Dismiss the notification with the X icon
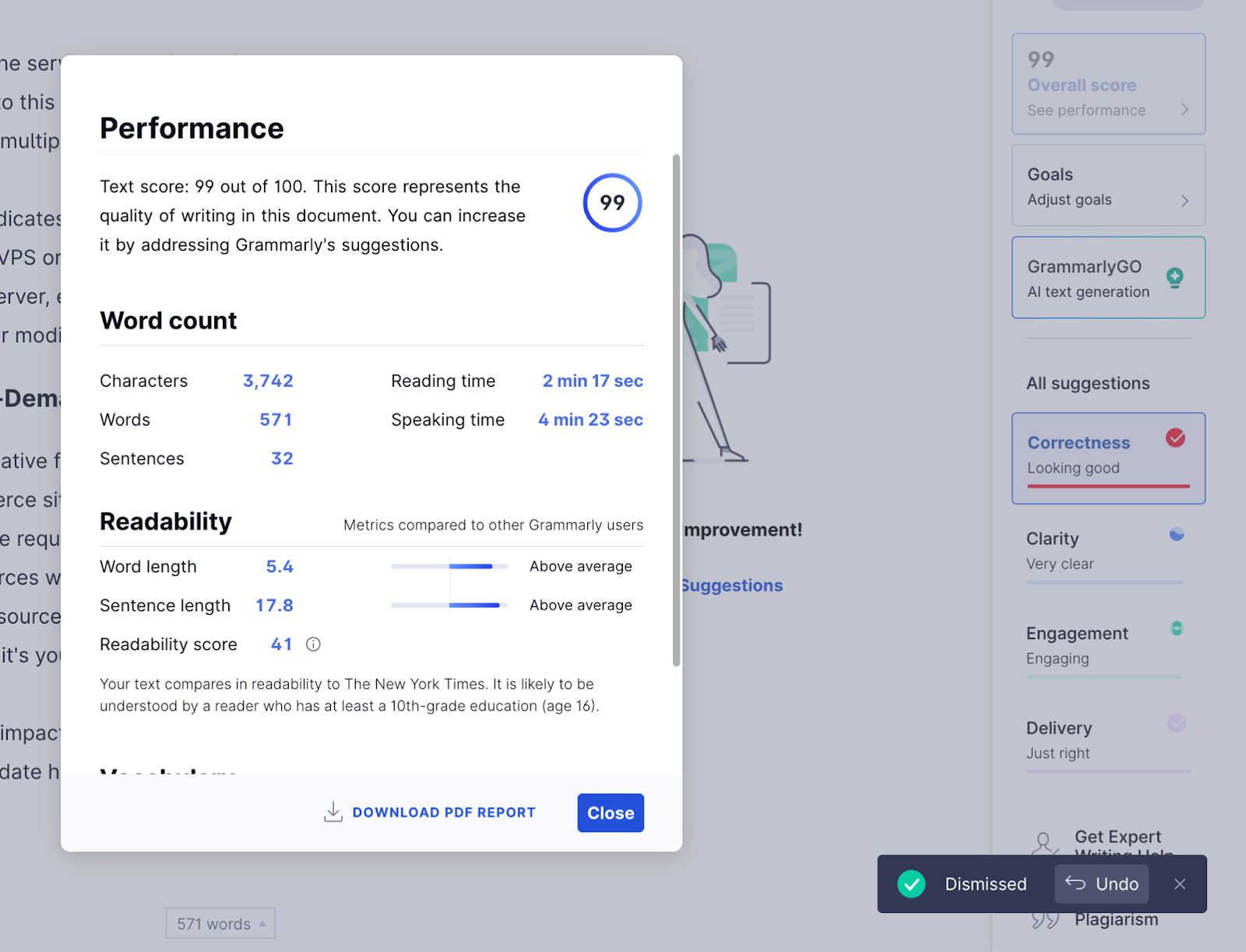Image resolution: width=1246 pixels, height=952 pixels. [x=1180, y=884]
